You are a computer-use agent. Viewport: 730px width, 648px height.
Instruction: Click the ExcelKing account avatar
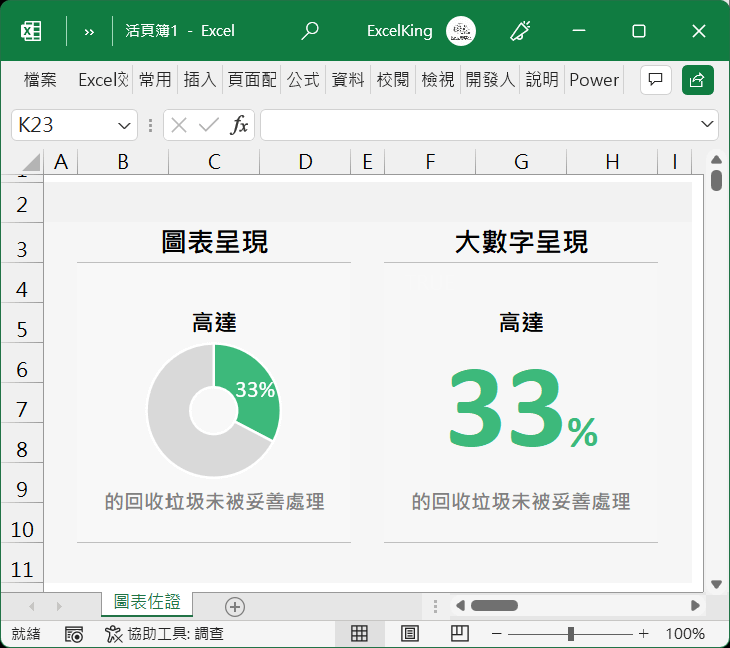460,31
